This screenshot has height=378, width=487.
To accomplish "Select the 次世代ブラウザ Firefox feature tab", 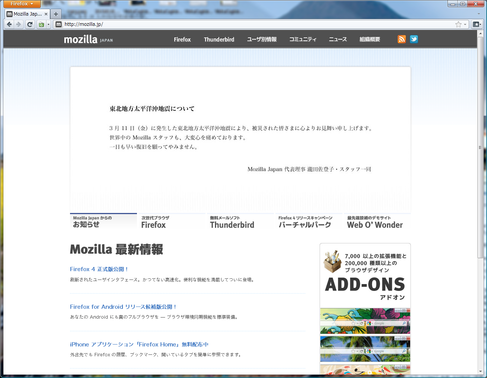I will [172, 222].
